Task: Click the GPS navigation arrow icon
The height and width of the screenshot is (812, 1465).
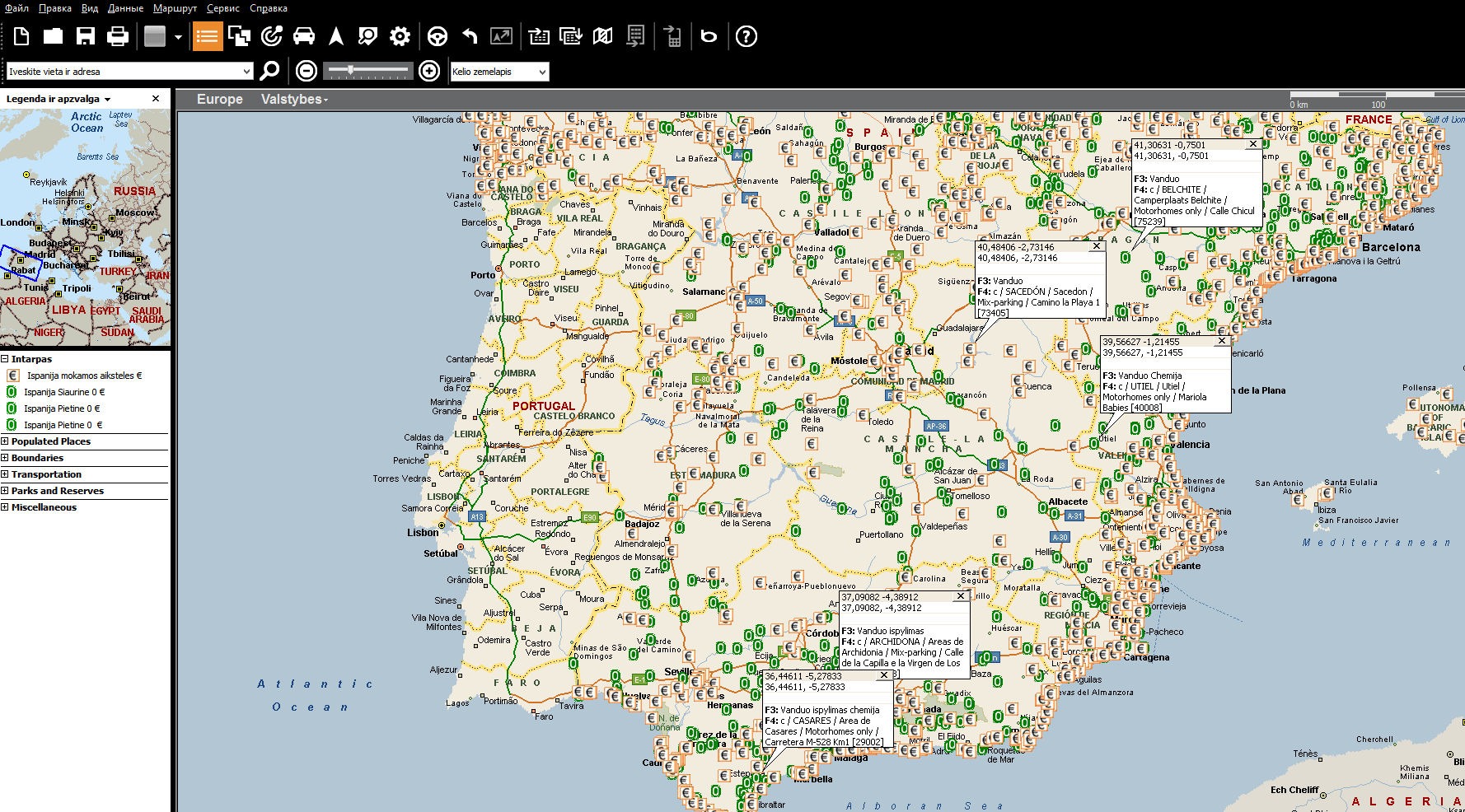Action: (336, 36)
